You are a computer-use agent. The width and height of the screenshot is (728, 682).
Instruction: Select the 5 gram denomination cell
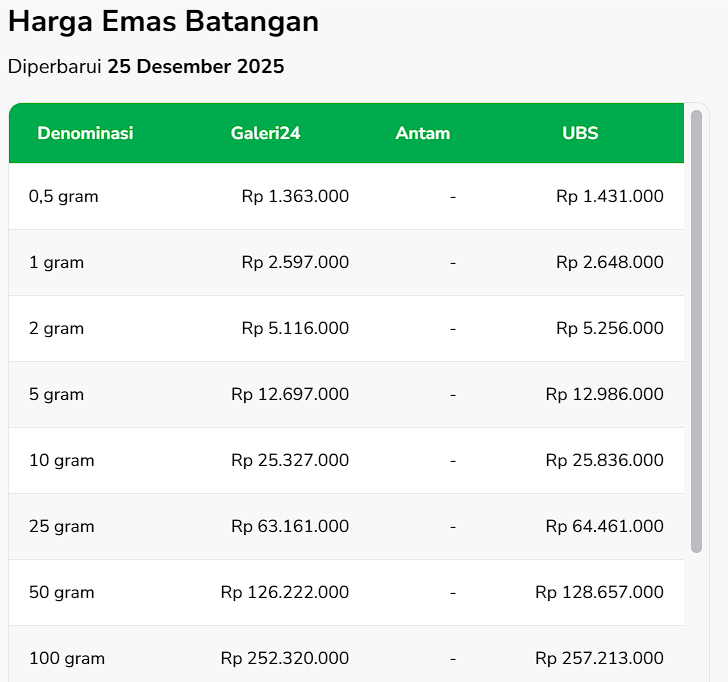[x=56, y=394]
